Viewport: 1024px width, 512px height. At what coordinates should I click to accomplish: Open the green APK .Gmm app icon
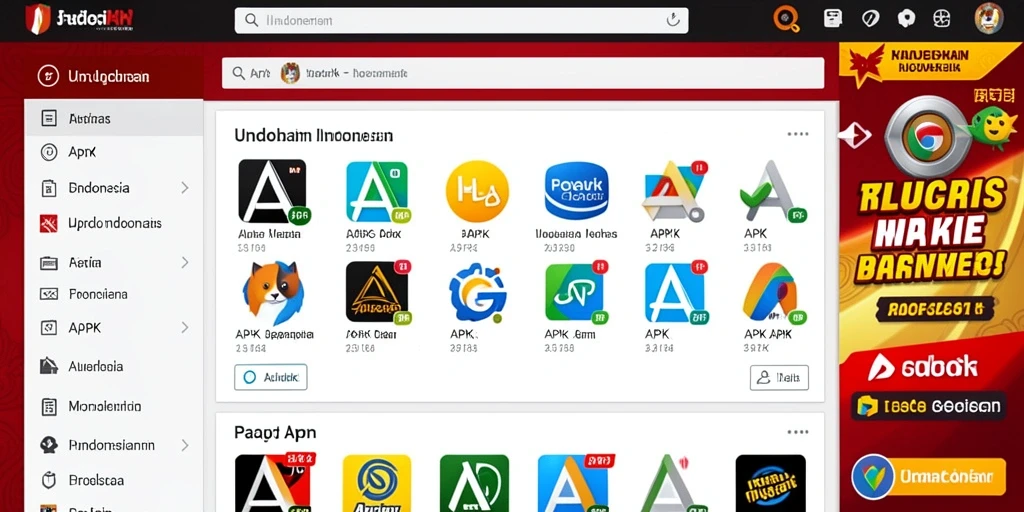point(576,293)
